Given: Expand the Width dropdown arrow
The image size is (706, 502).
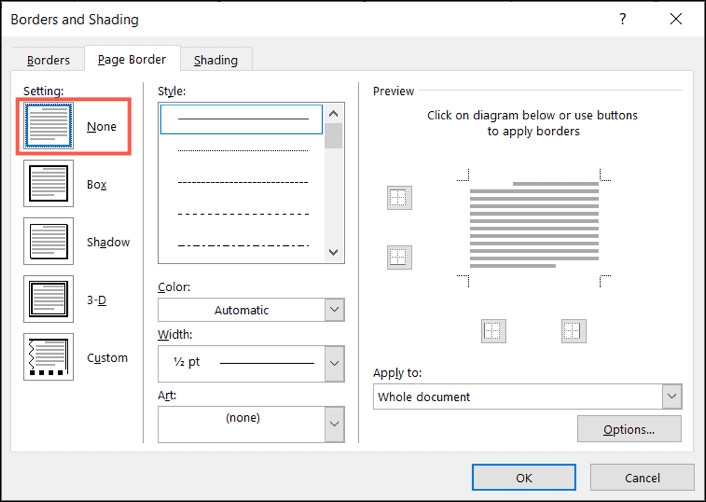Looking at the screenshot, I should point(334,364).
